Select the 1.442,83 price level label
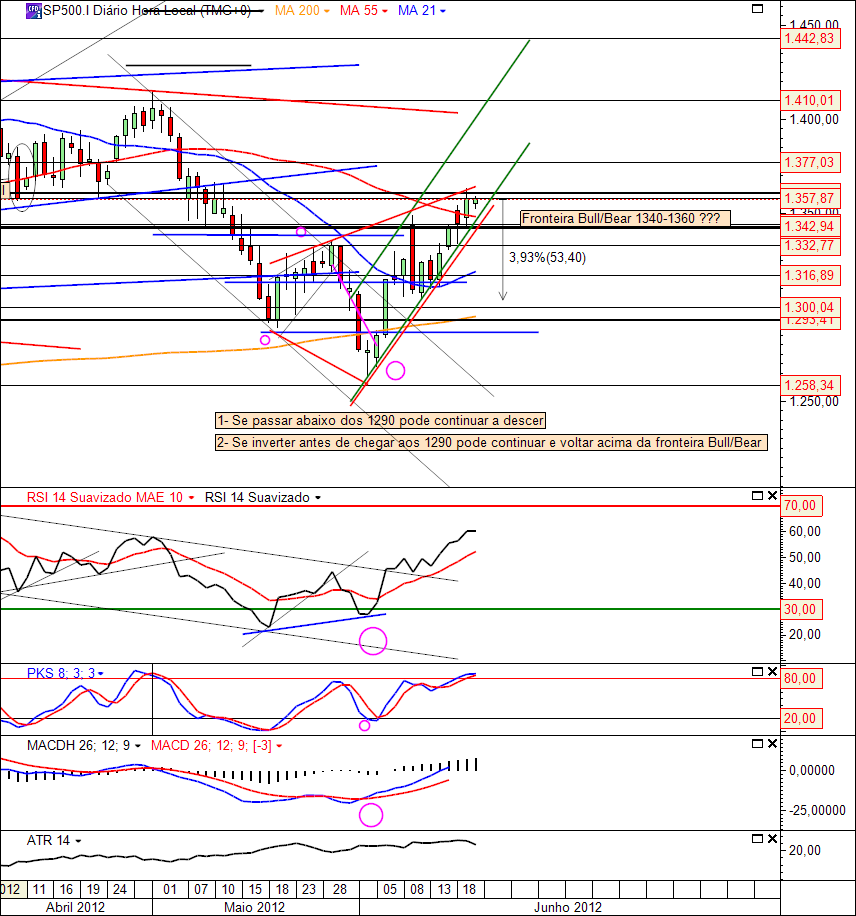The image size is (856, 916). pyautogui.click(x=810, y=39)
